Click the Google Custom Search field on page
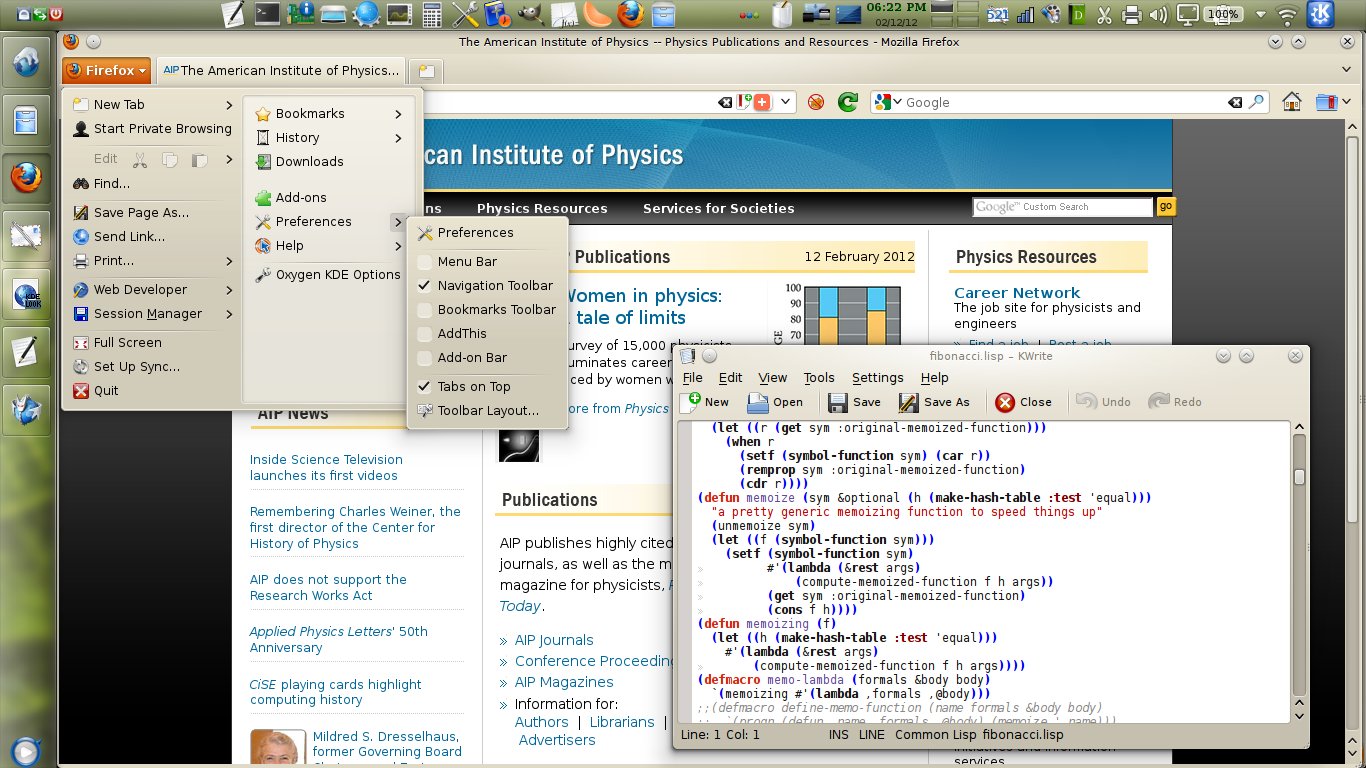The width and height of the screenshot is (1366, 768). pyautogui.click(x=1063, y=207)
